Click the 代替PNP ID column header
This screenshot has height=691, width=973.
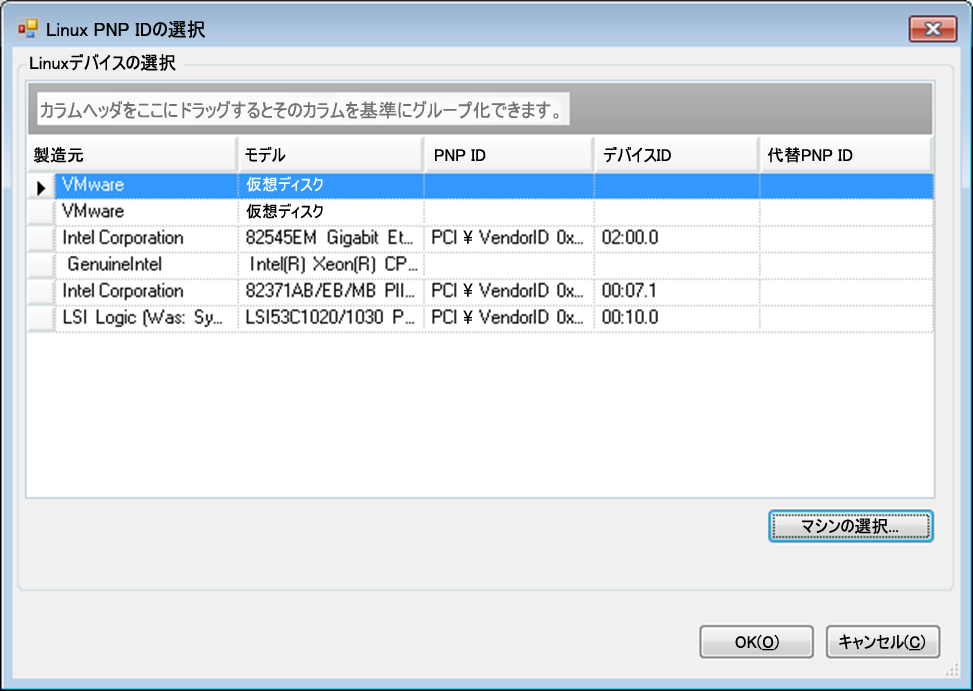click(845, 155)
